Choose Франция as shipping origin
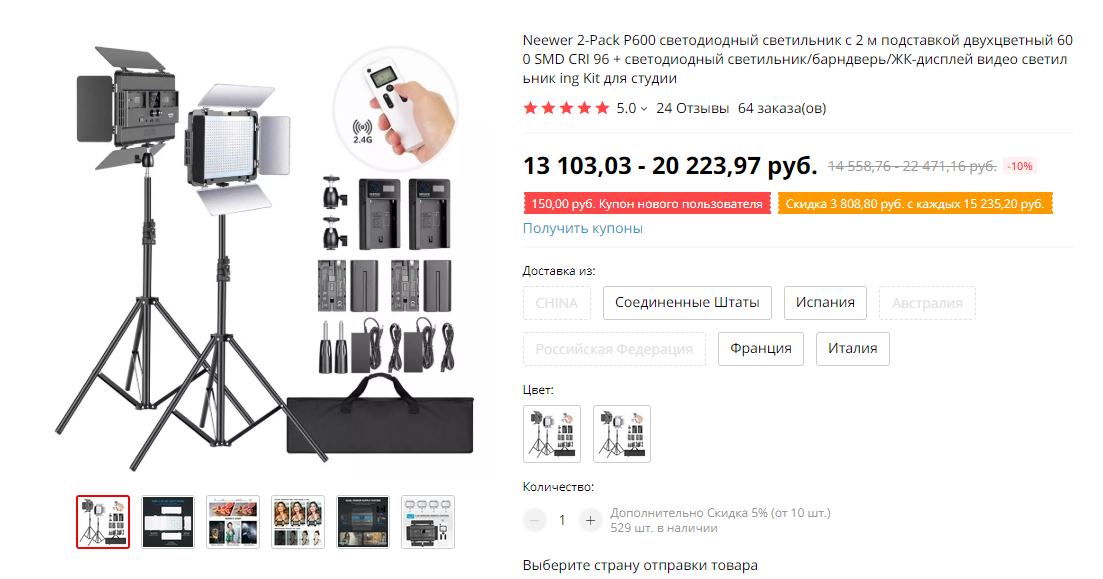 click(x=760, y=349)
